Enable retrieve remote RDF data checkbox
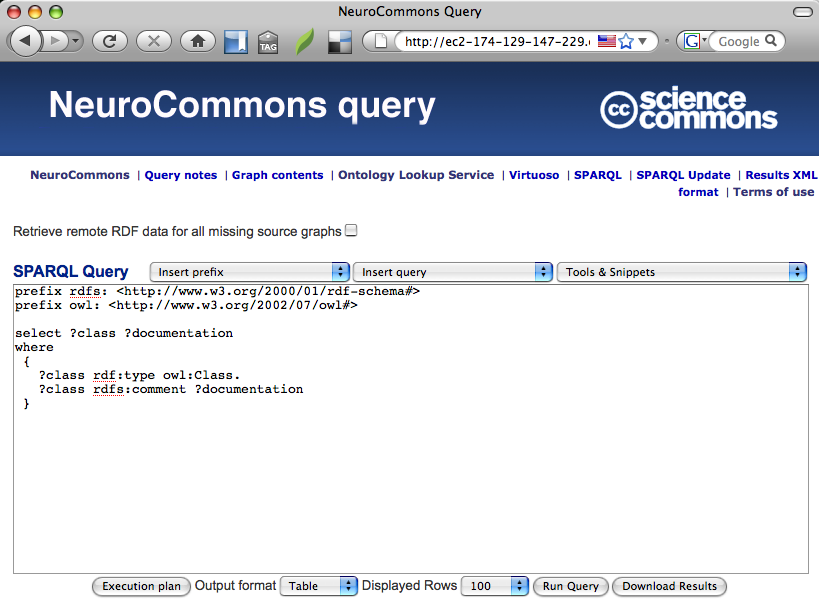The width and height of the screenshot is (819, 601). tap(351, 231)
